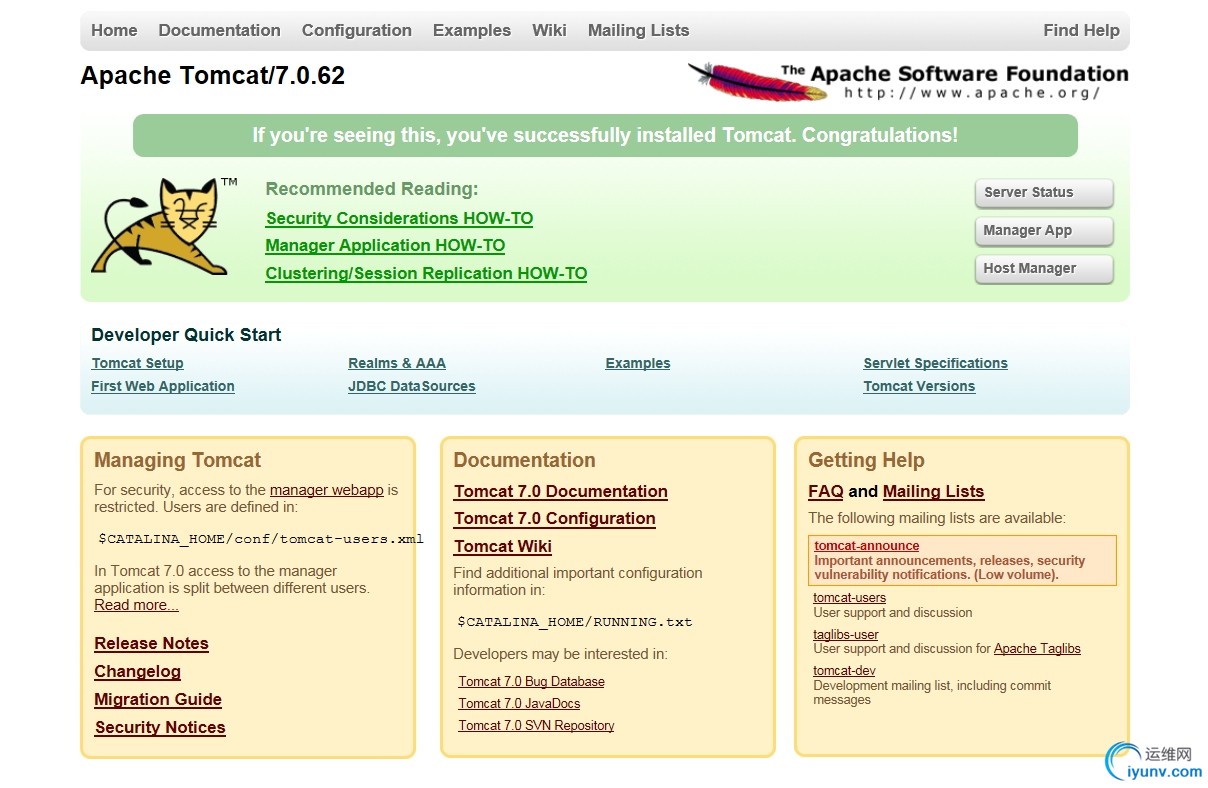Open the tomcat-announce mailing list link
This screenshot has width=1208, height=788.
tap(867, 546)
